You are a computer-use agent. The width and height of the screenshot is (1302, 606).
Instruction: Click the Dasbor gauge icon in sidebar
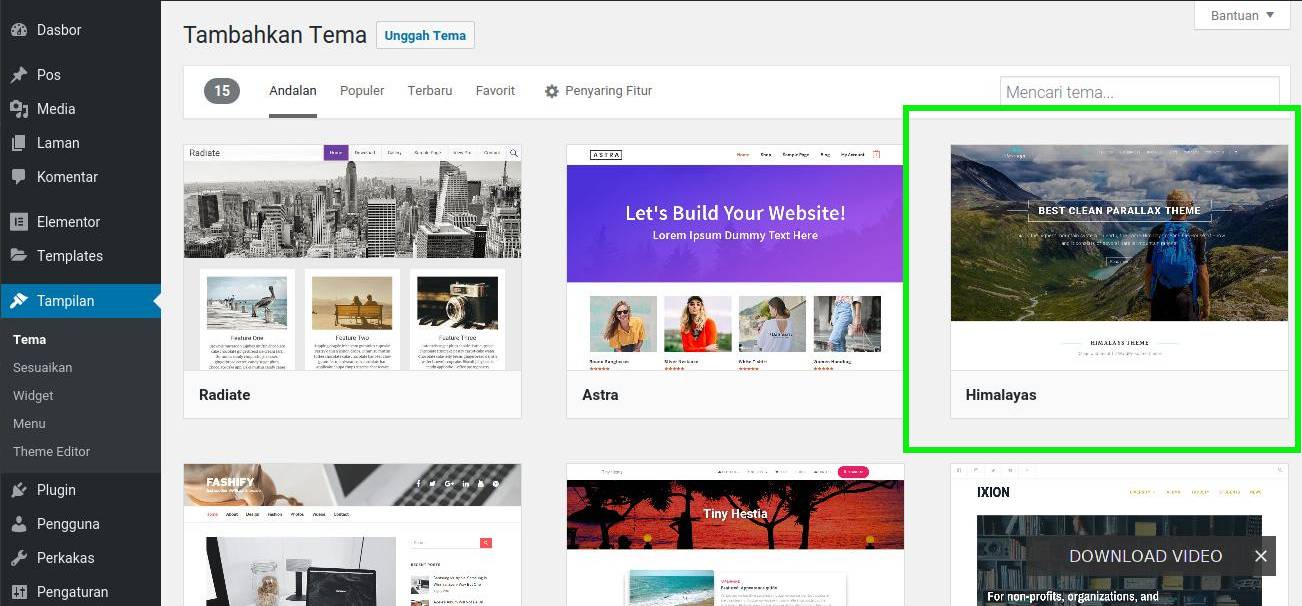click(x=19, y=30)
